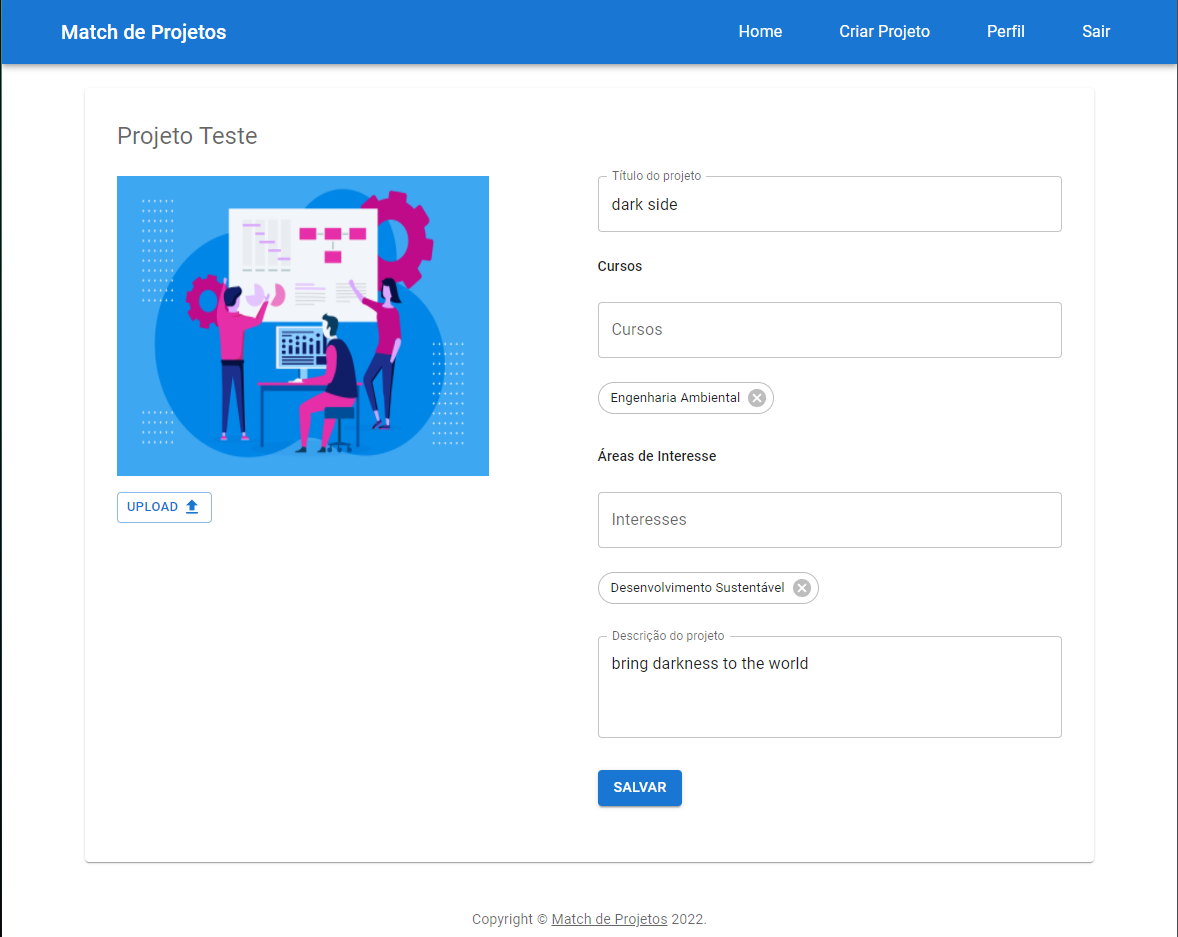This screenshot has height=937, width=1178.
Task: Save the project with SALVAR
Action: [639, 787]
